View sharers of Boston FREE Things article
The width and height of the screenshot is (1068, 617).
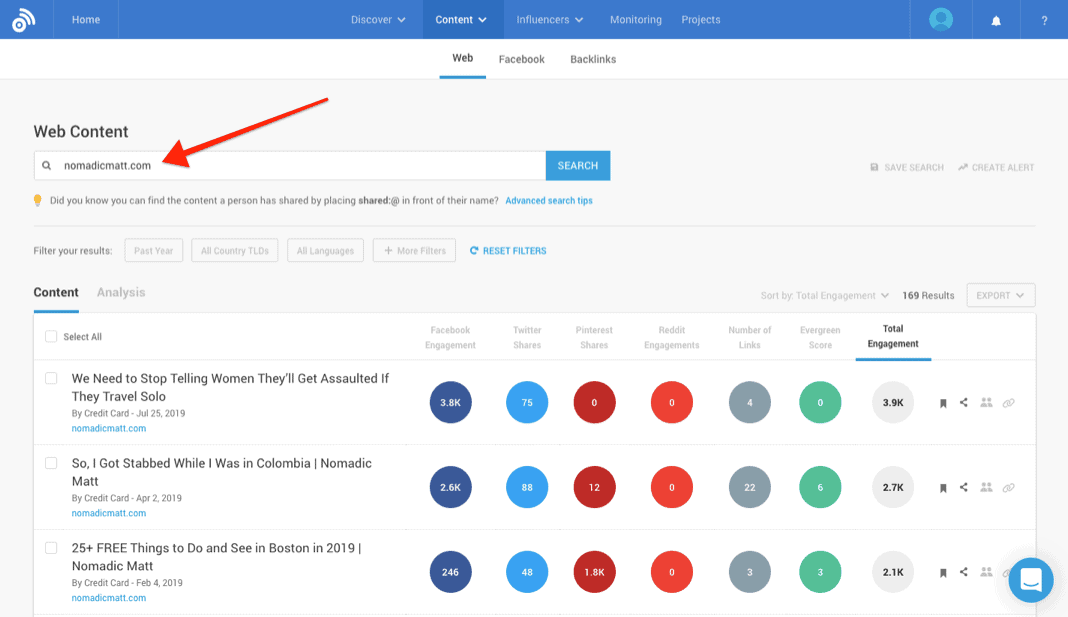pyautogui.click(x=986, y=572)
